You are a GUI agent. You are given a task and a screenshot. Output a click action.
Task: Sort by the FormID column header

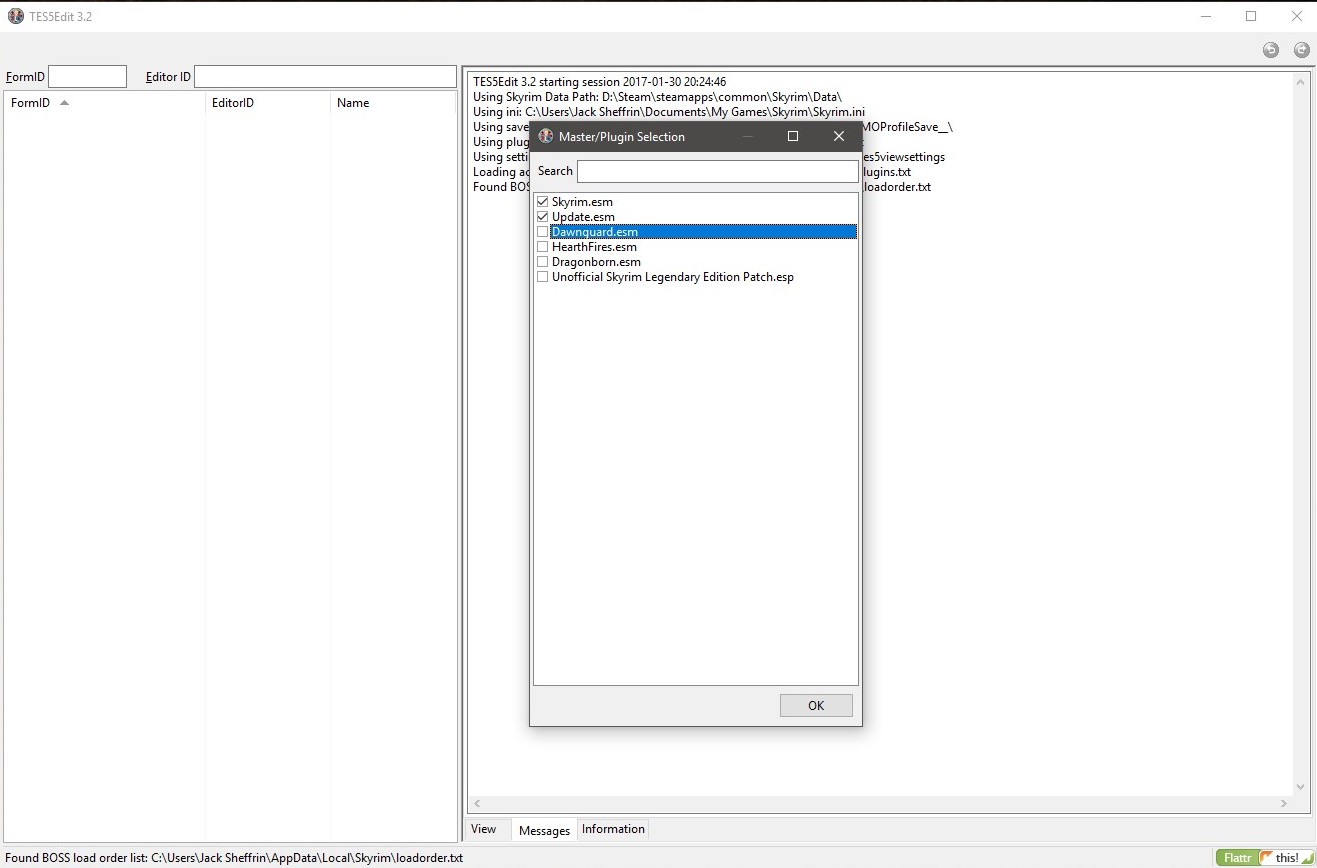tap(105, 103)
